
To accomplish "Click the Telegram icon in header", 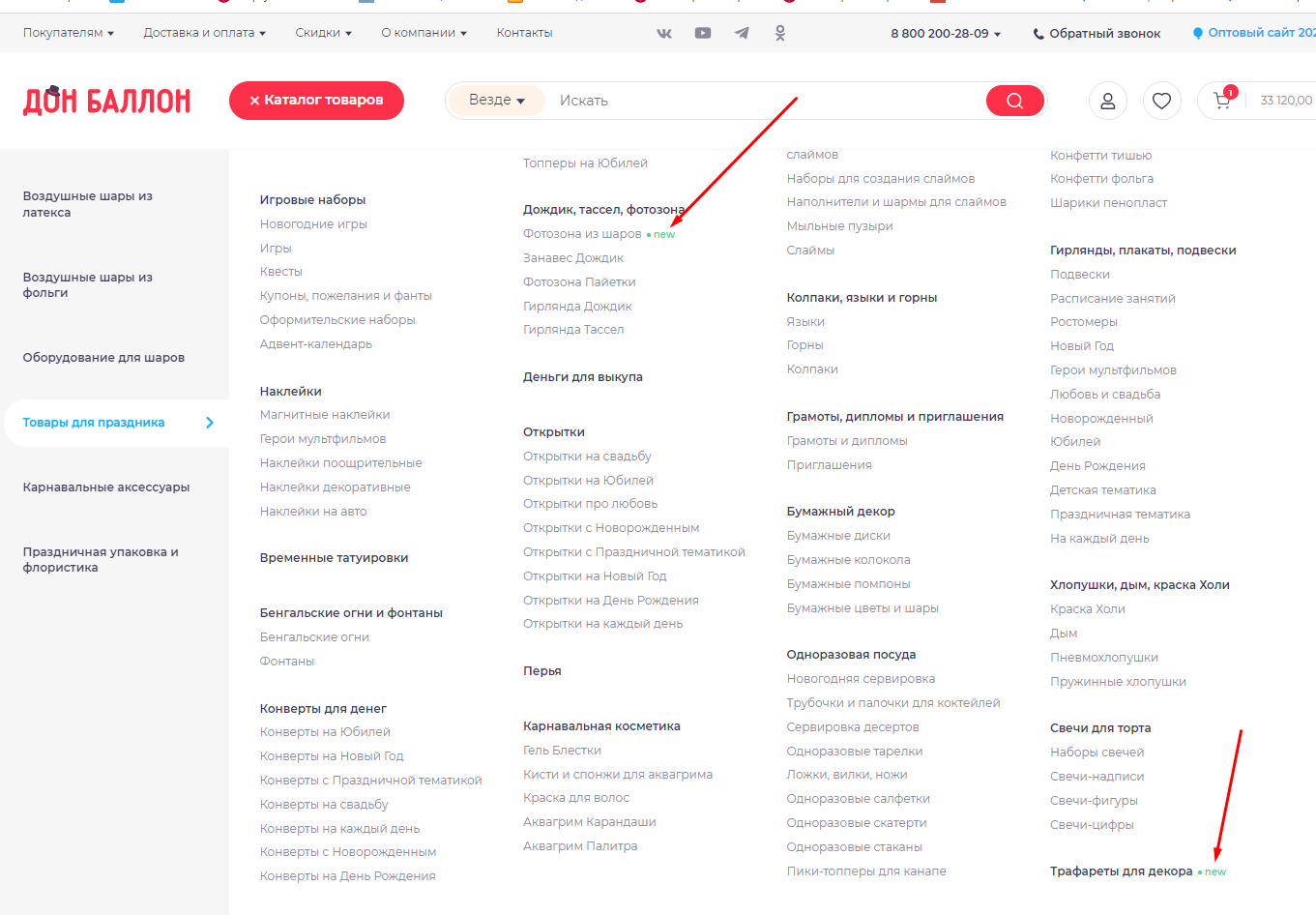I will pos(742,33).
